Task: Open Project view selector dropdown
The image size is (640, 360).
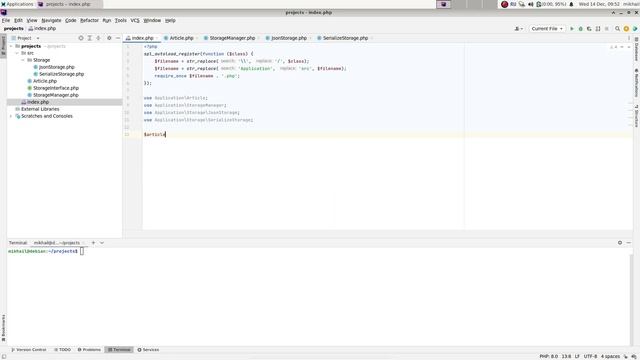Action: coord(25,38)
